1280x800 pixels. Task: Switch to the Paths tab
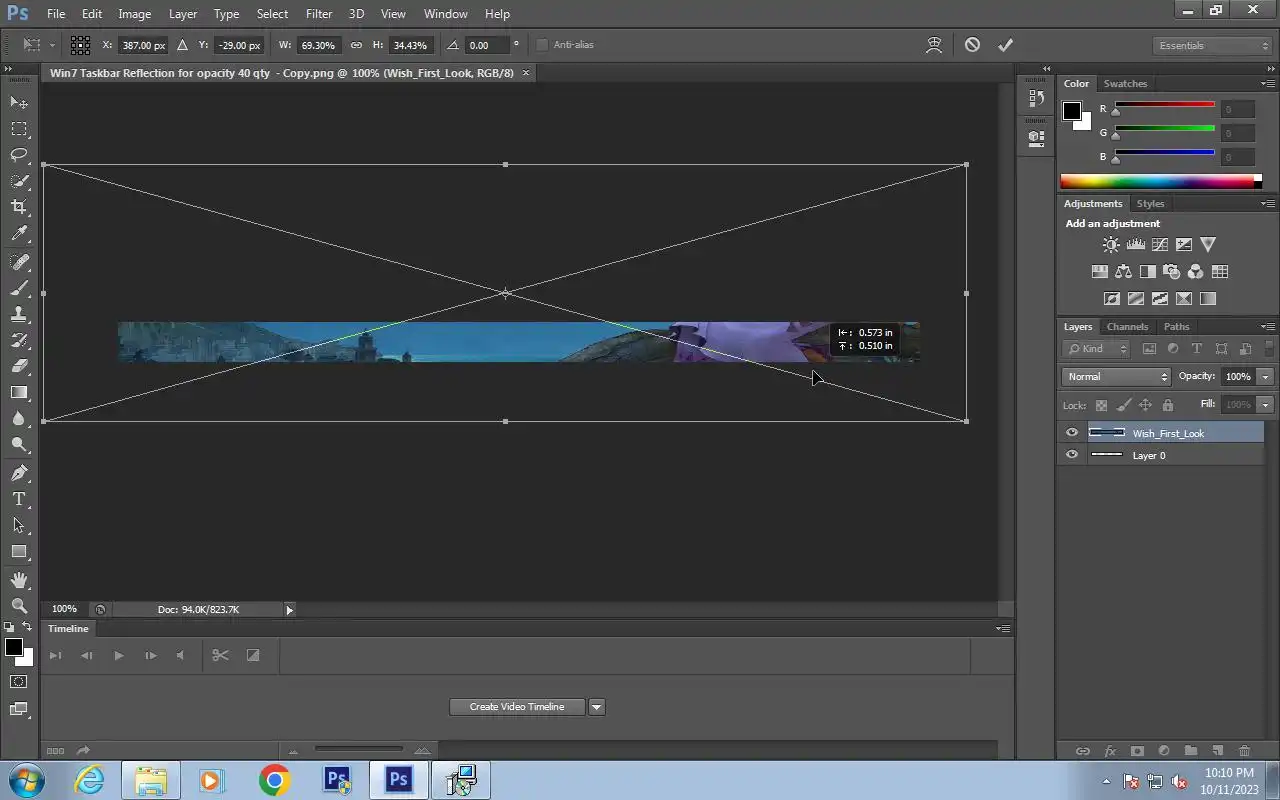point(1177,327)
